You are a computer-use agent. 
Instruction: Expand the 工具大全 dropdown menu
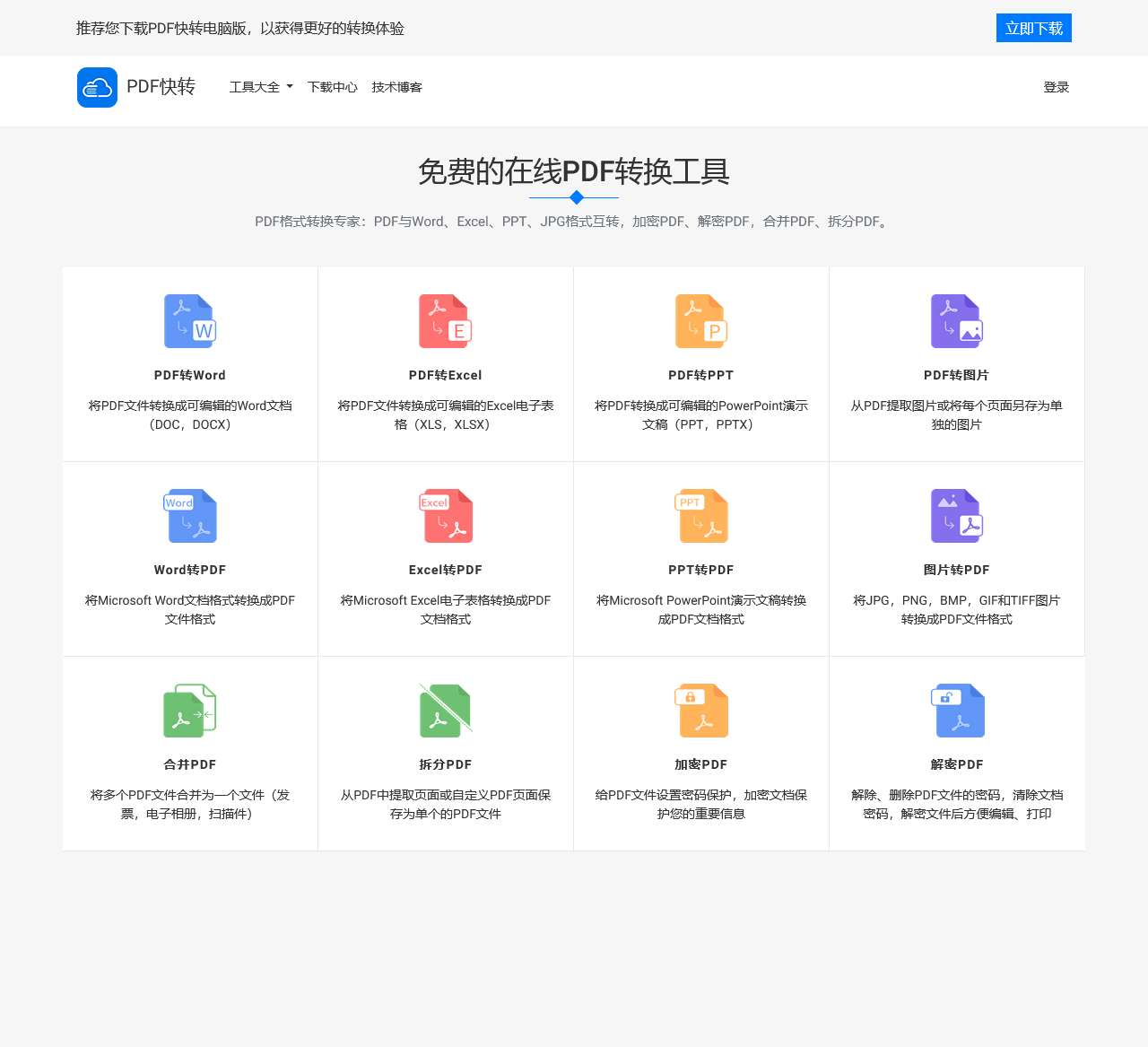click(260, 87)
